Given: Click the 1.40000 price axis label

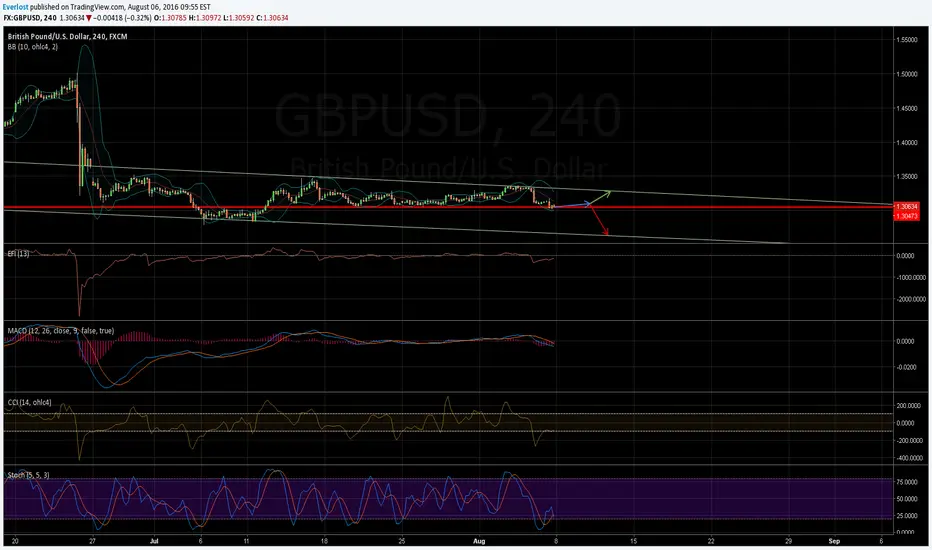Looking at the screenshot, I should click(x=906, y=143).
